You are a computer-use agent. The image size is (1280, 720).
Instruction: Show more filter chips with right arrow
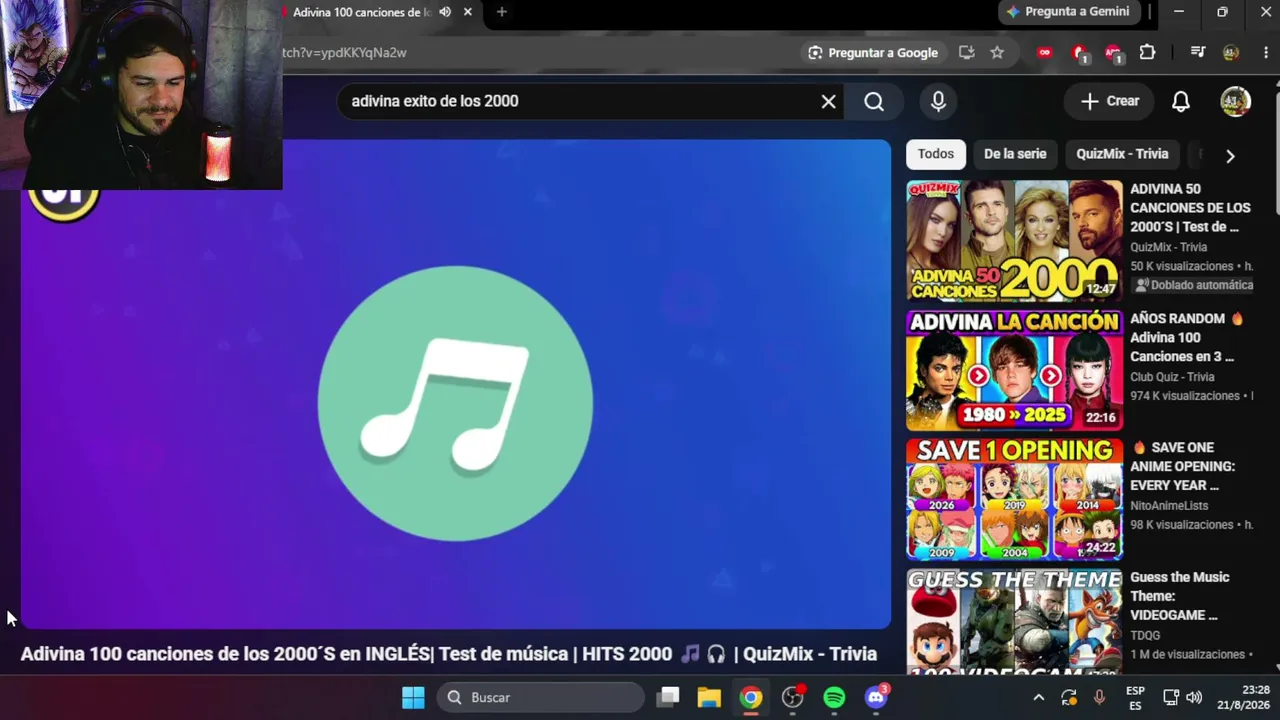(1230, 155)
